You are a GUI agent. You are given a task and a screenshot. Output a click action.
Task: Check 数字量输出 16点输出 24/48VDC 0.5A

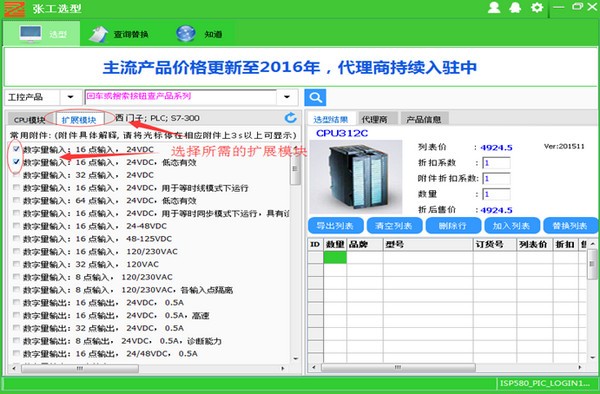coord(16,353)
